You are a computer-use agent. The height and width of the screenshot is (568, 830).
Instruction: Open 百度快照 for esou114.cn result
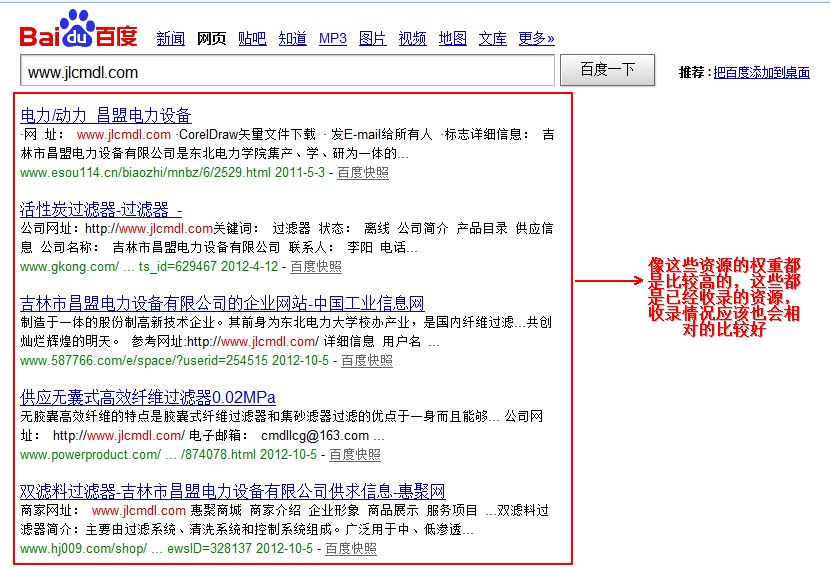tap(363, 173)
